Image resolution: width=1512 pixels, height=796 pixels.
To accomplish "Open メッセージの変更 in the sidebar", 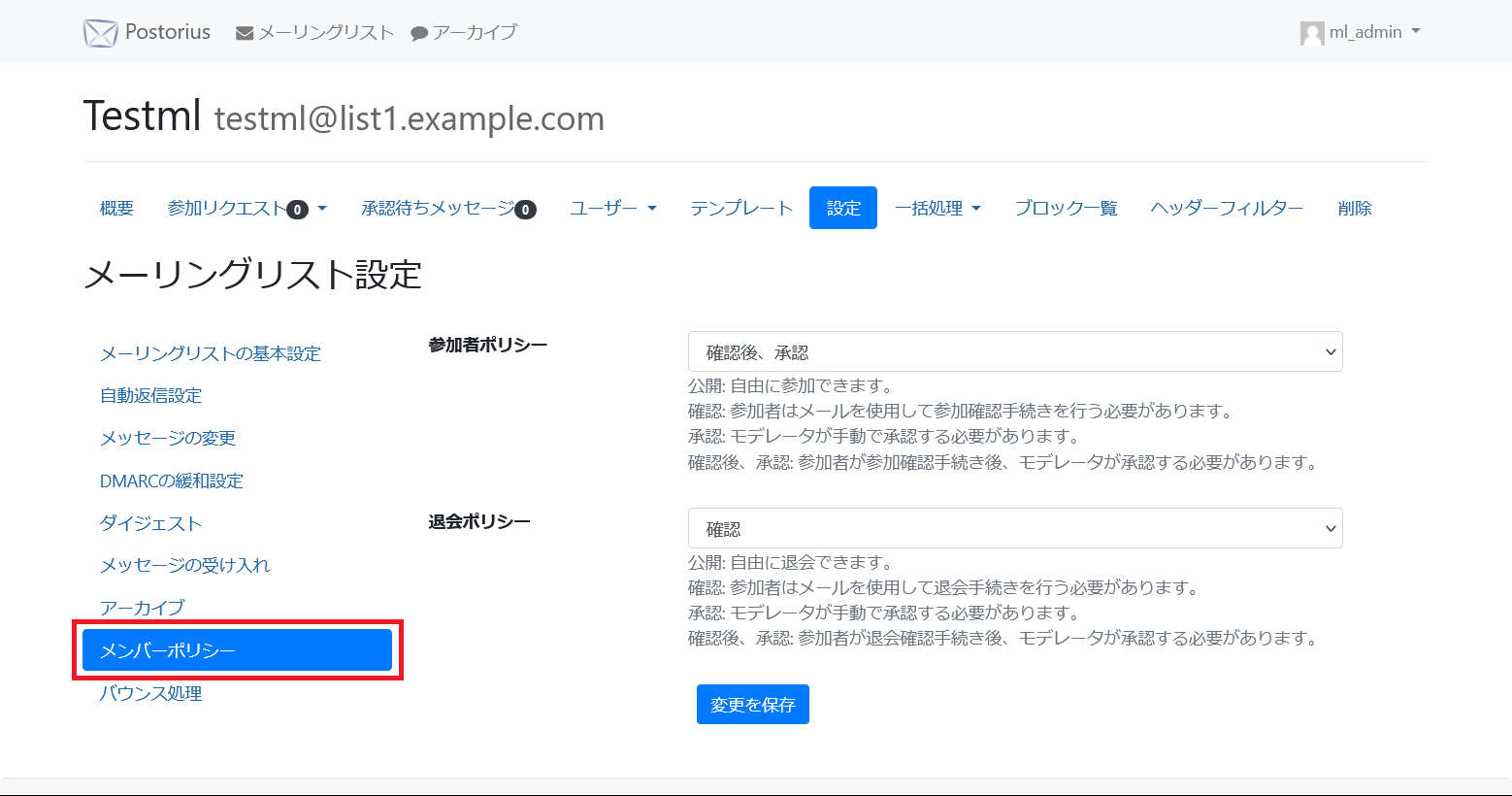I will tap(168, 438).
